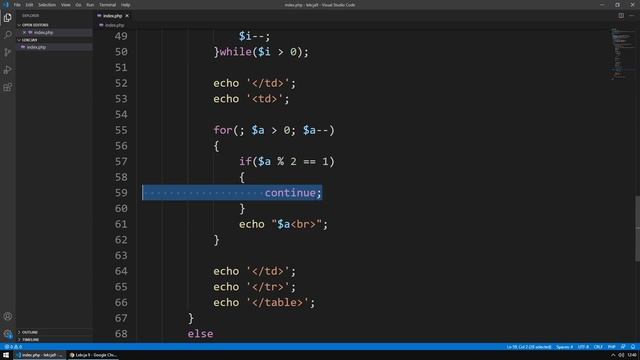Click line number 59 in gutter
The image size is (640, 360).
pyautogui.click(x=121, y=193)
